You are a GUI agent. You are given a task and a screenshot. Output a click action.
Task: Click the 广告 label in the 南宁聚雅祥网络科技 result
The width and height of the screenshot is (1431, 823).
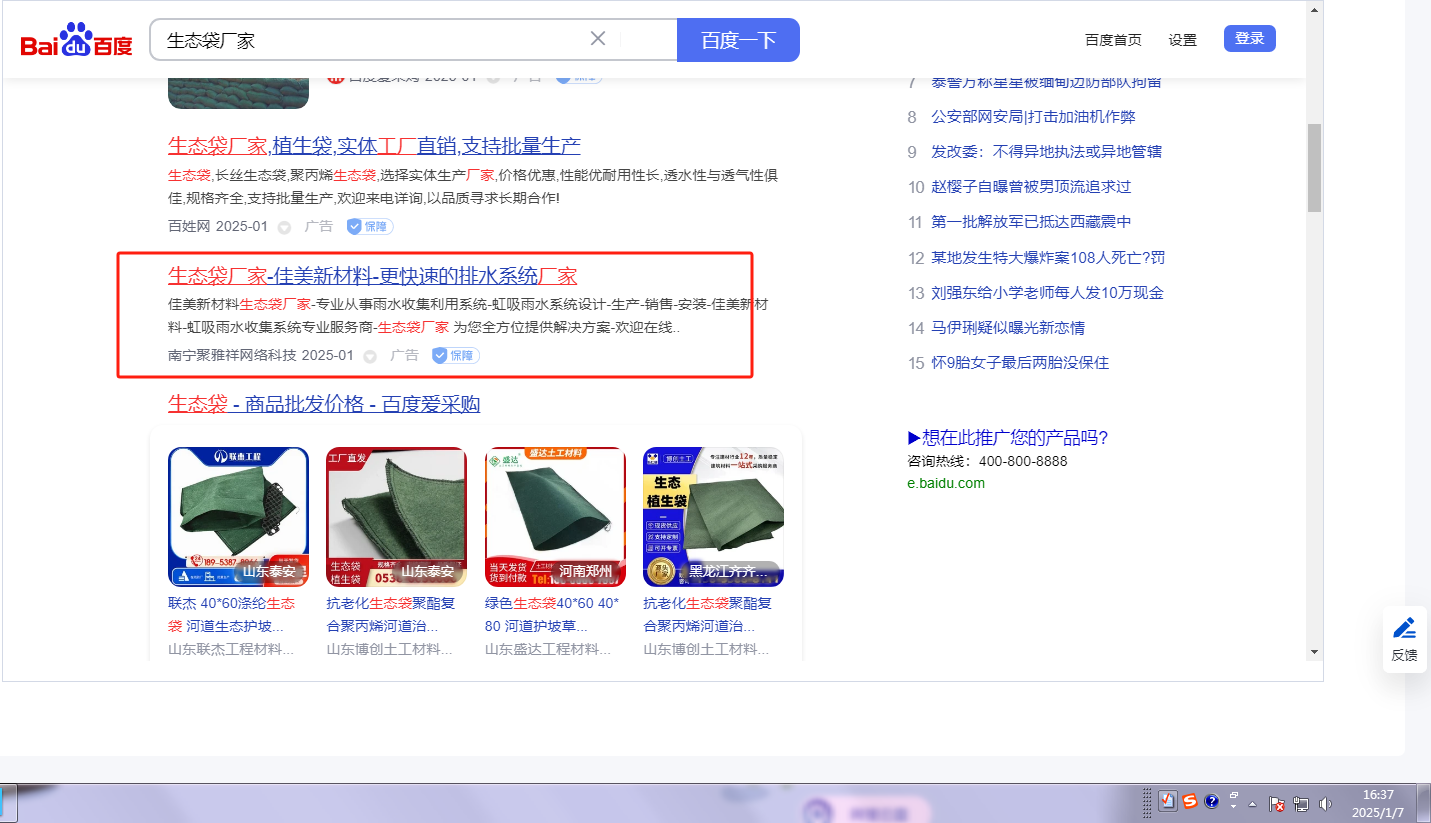pos(404,355)
